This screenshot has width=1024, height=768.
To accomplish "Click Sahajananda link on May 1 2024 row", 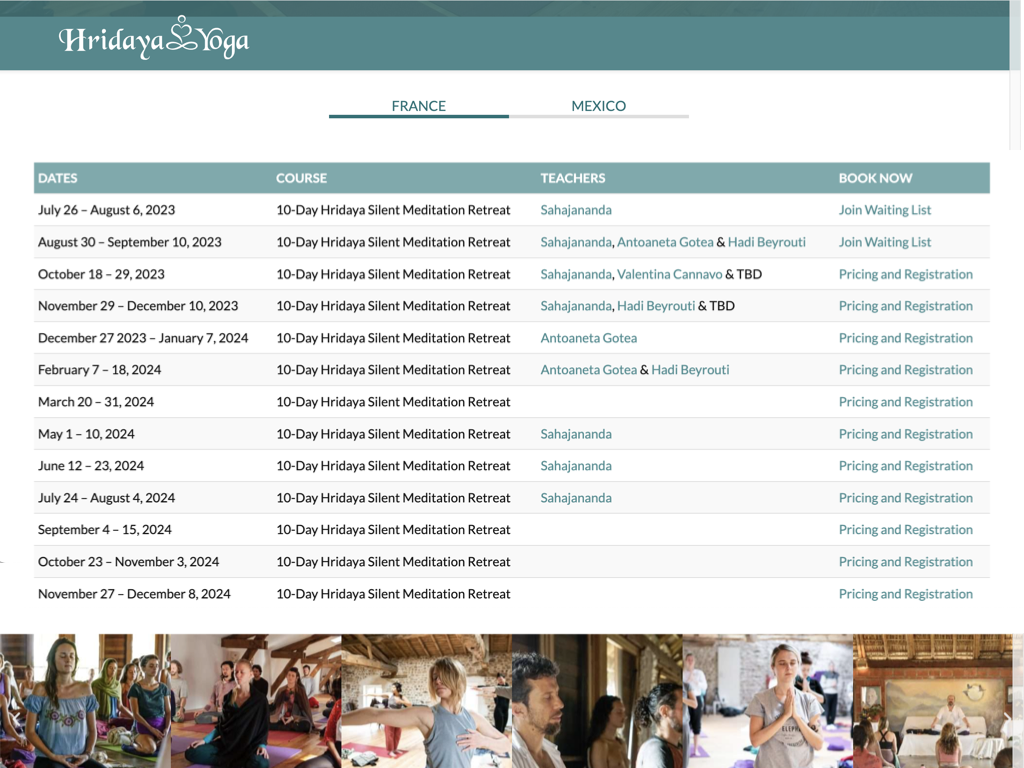I will pyautogui.click(x=576, y=434).
